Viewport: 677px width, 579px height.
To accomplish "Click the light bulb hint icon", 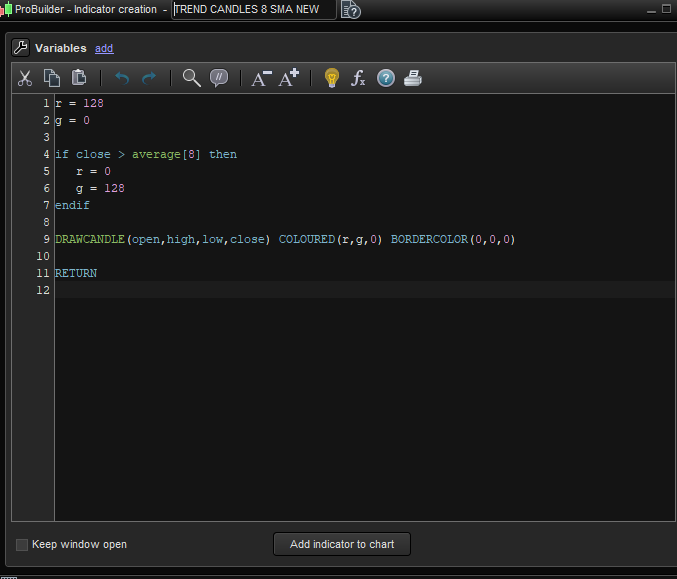I will 332,78.
